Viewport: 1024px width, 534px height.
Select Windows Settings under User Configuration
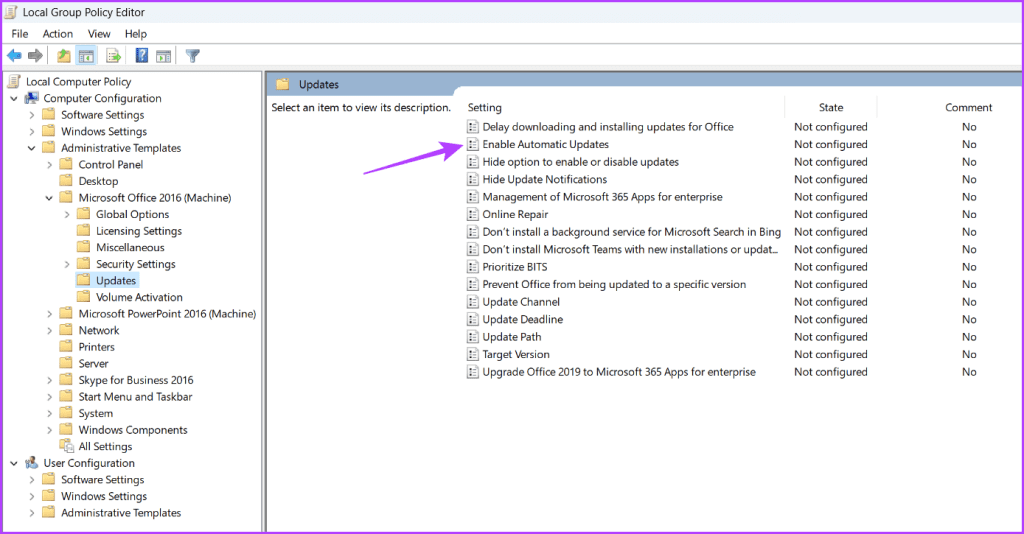point(104,496)
